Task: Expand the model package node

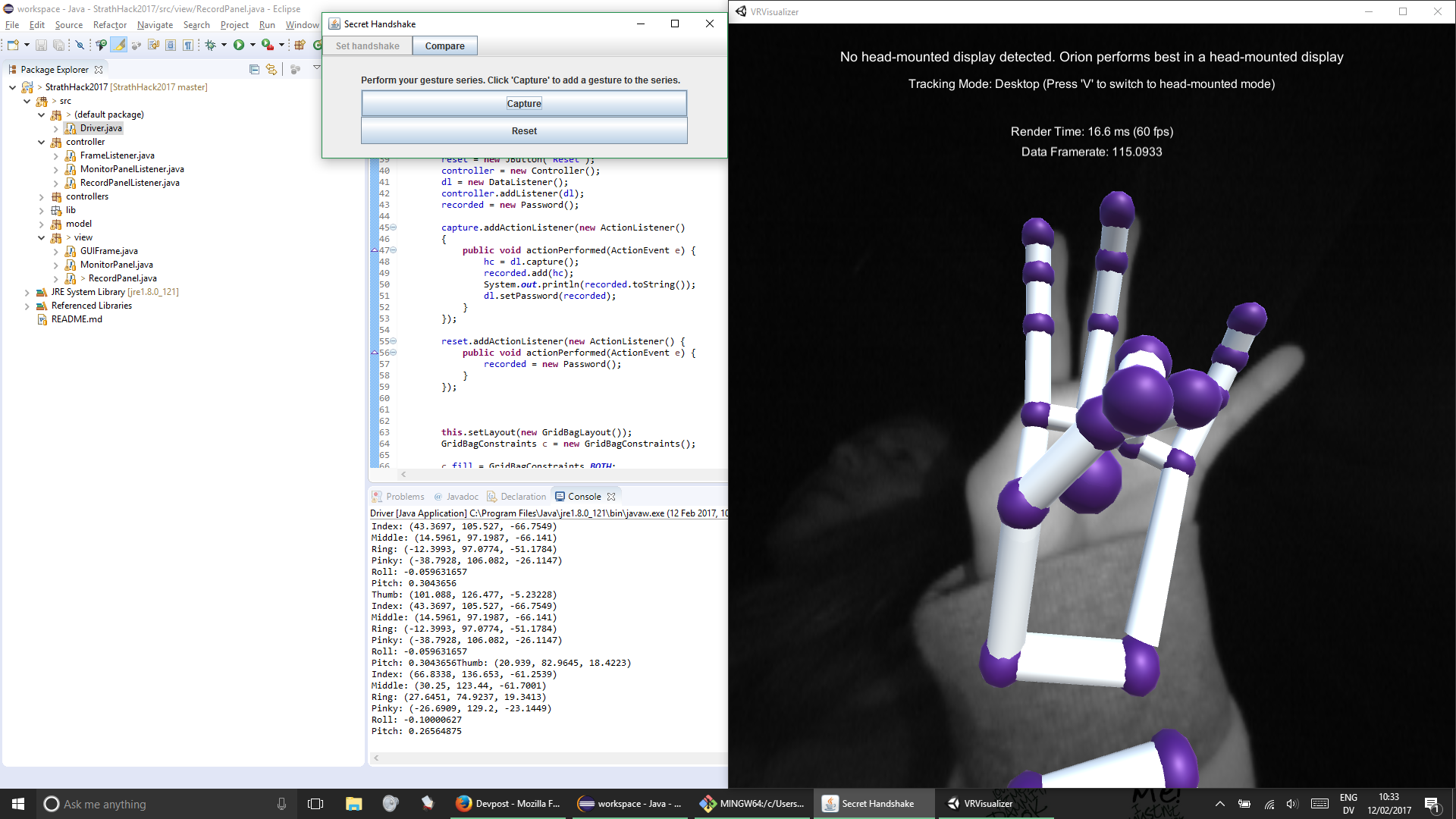Action: (41, 224)
